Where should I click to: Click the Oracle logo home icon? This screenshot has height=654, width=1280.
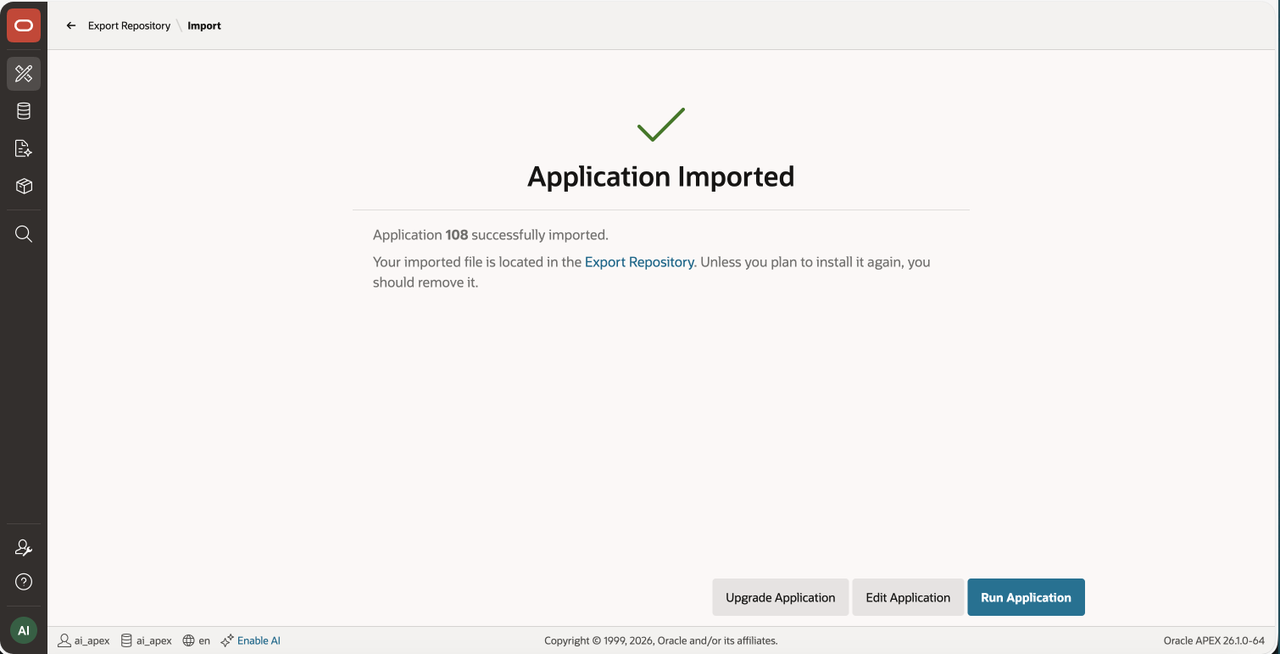coord(24,25)
